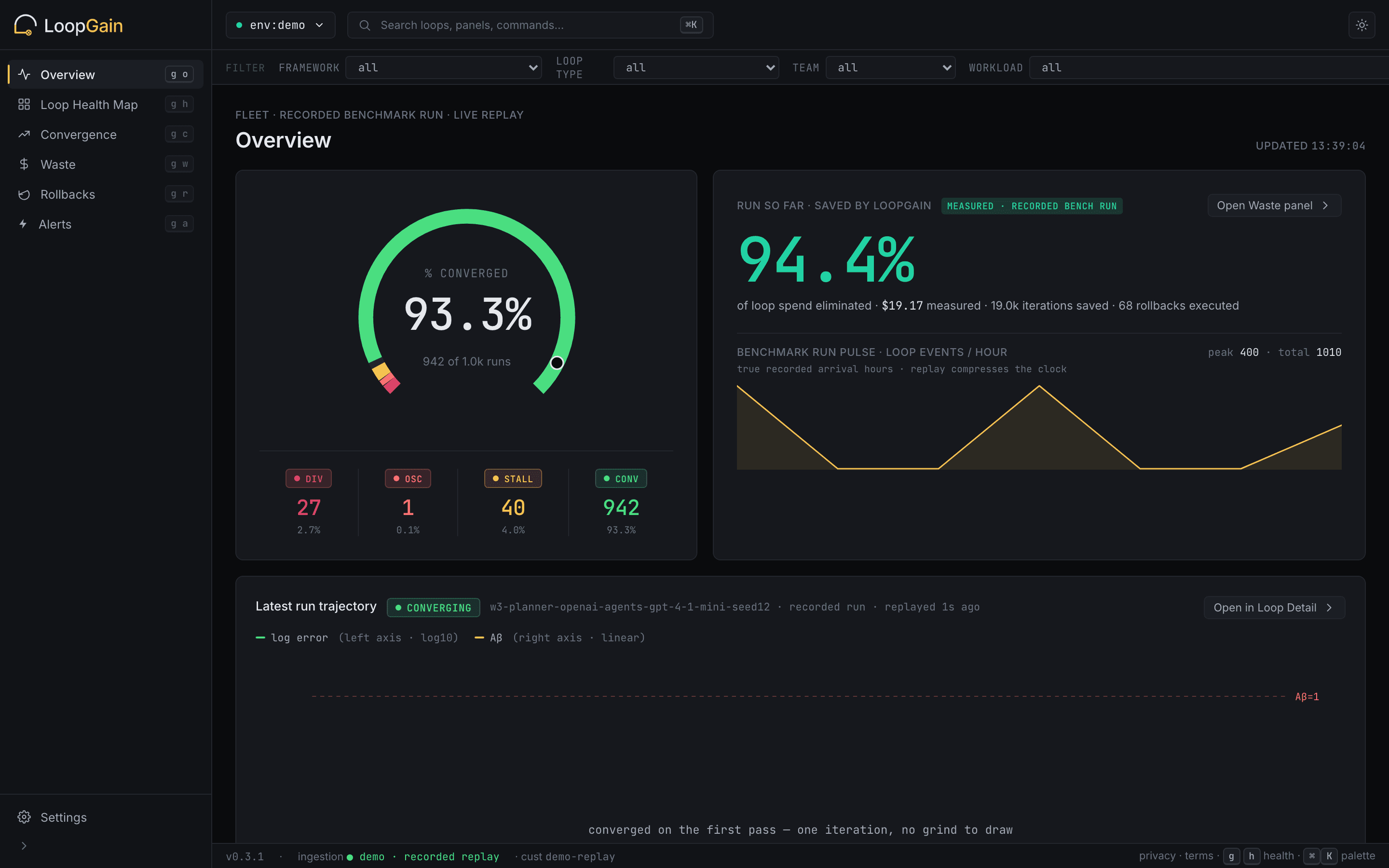Screen dimensions: 1389x868
Task: Focus the Search loops, panels, commands field
Action: (x=530, y=25)
